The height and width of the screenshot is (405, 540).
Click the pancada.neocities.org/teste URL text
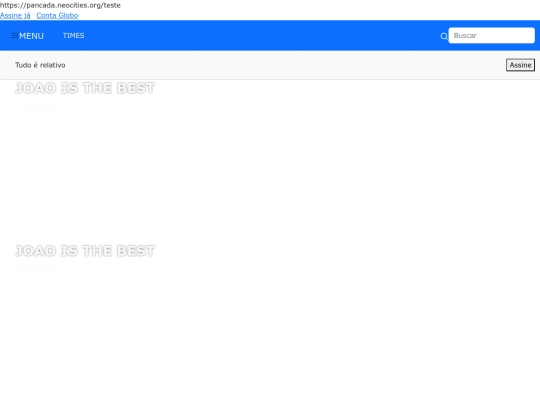click(60, 5)
